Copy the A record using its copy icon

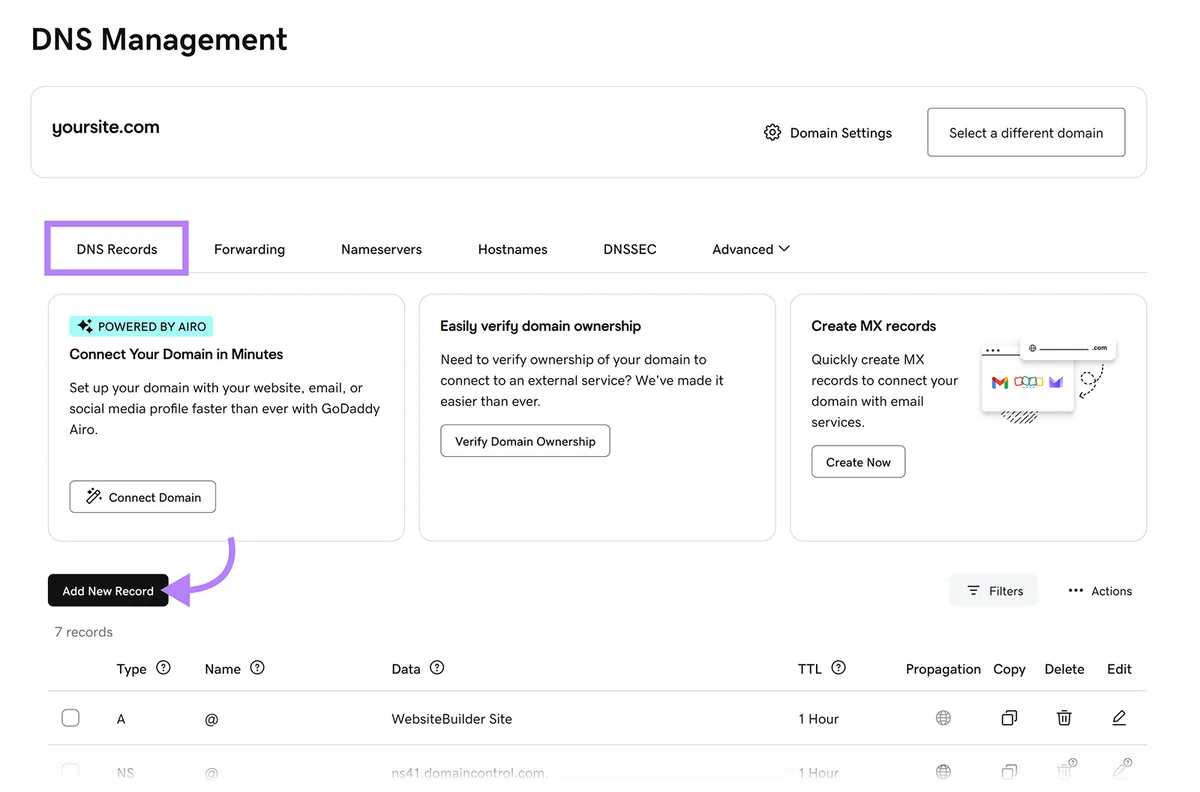click(x=1009, y=718)
